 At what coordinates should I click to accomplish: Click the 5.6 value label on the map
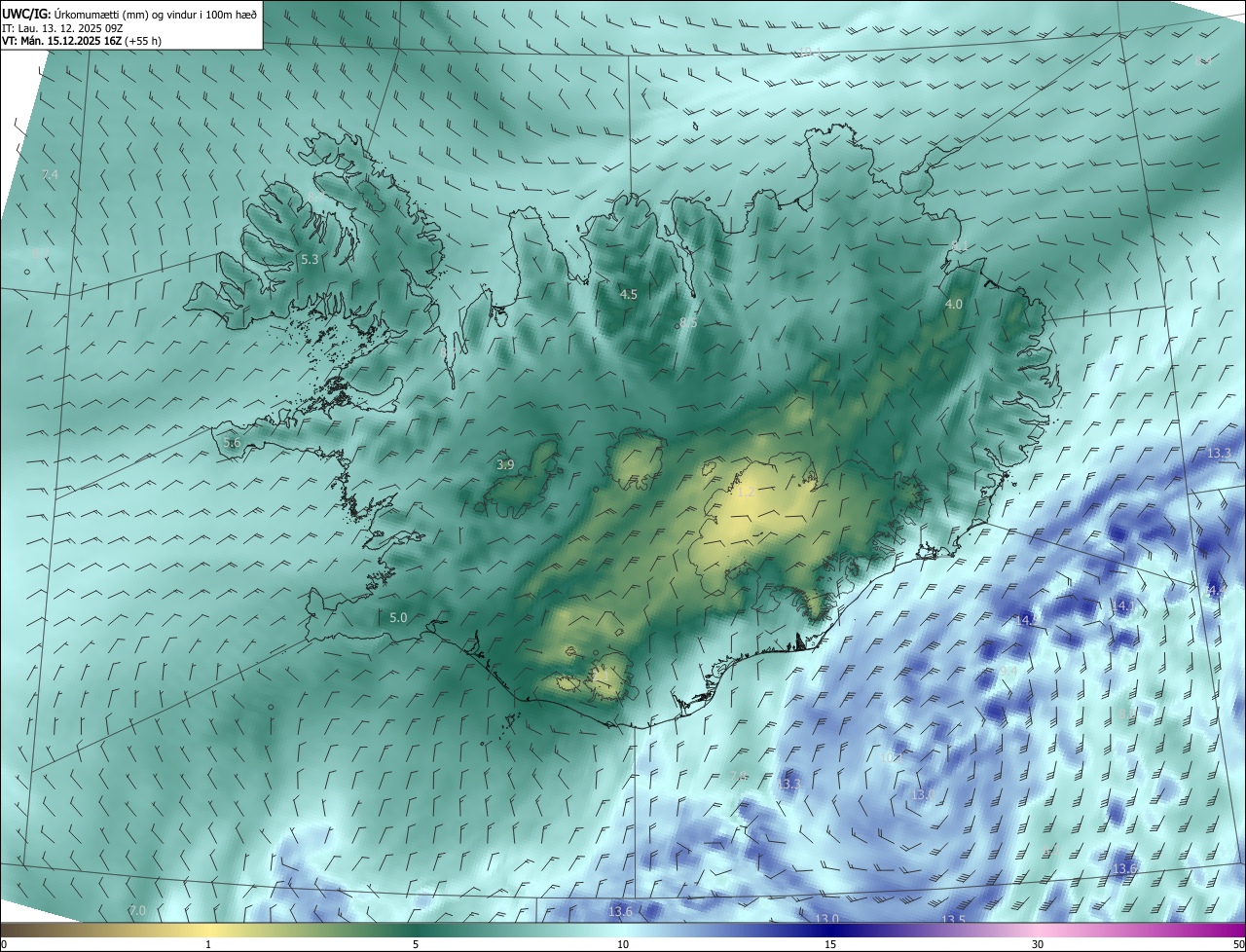click(232, 443)
